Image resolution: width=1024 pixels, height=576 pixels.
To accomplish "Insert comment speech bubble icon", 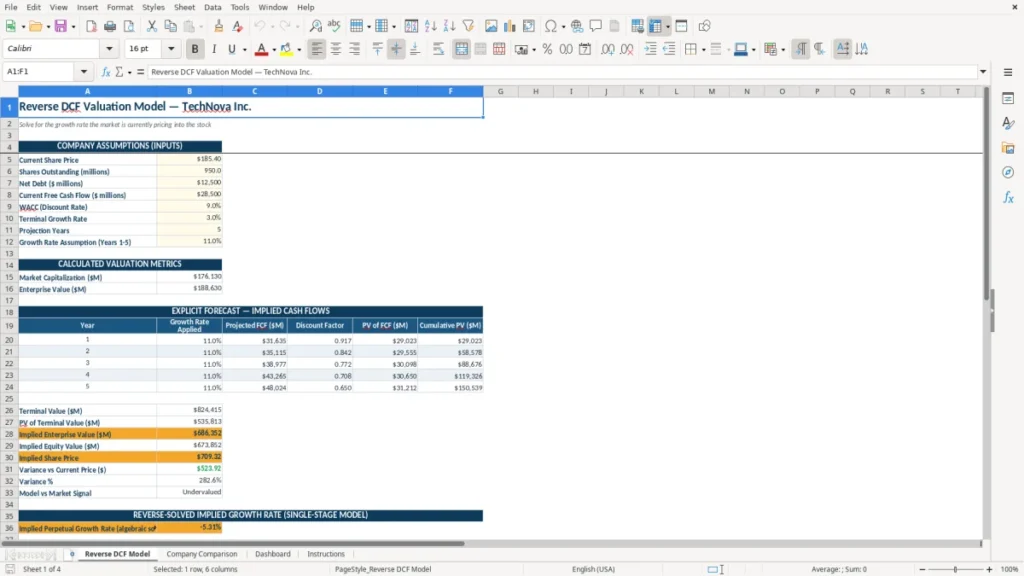I will [x=596, y=26].
